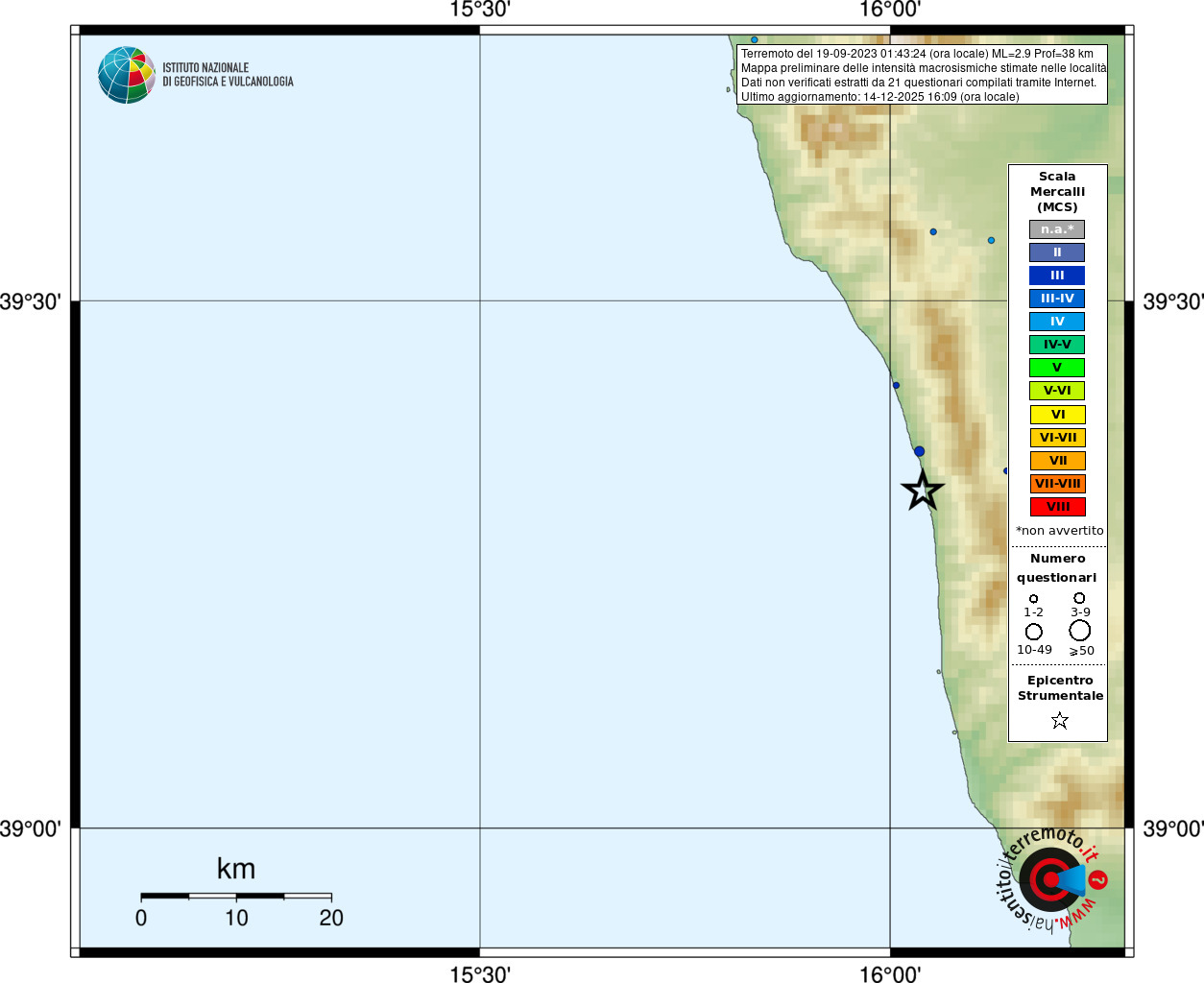Click the V-VI legend swatch
Screen dimensions: 1204x983
coord(1057,391)
